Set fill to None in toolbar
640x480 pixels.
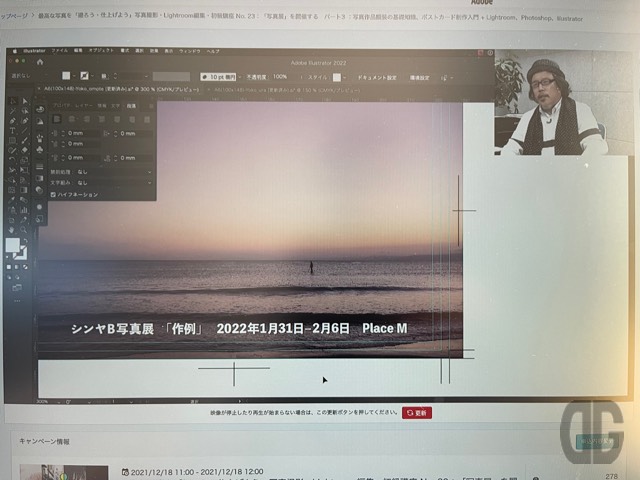pyautogui.click(x=25, y=267)
